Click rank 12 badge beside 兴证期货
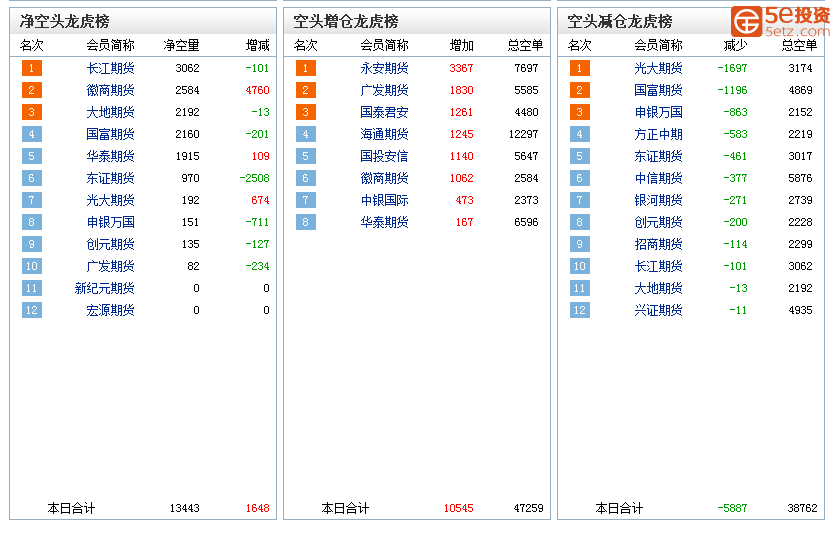This screenshot has width=838, height=533. 580,310
